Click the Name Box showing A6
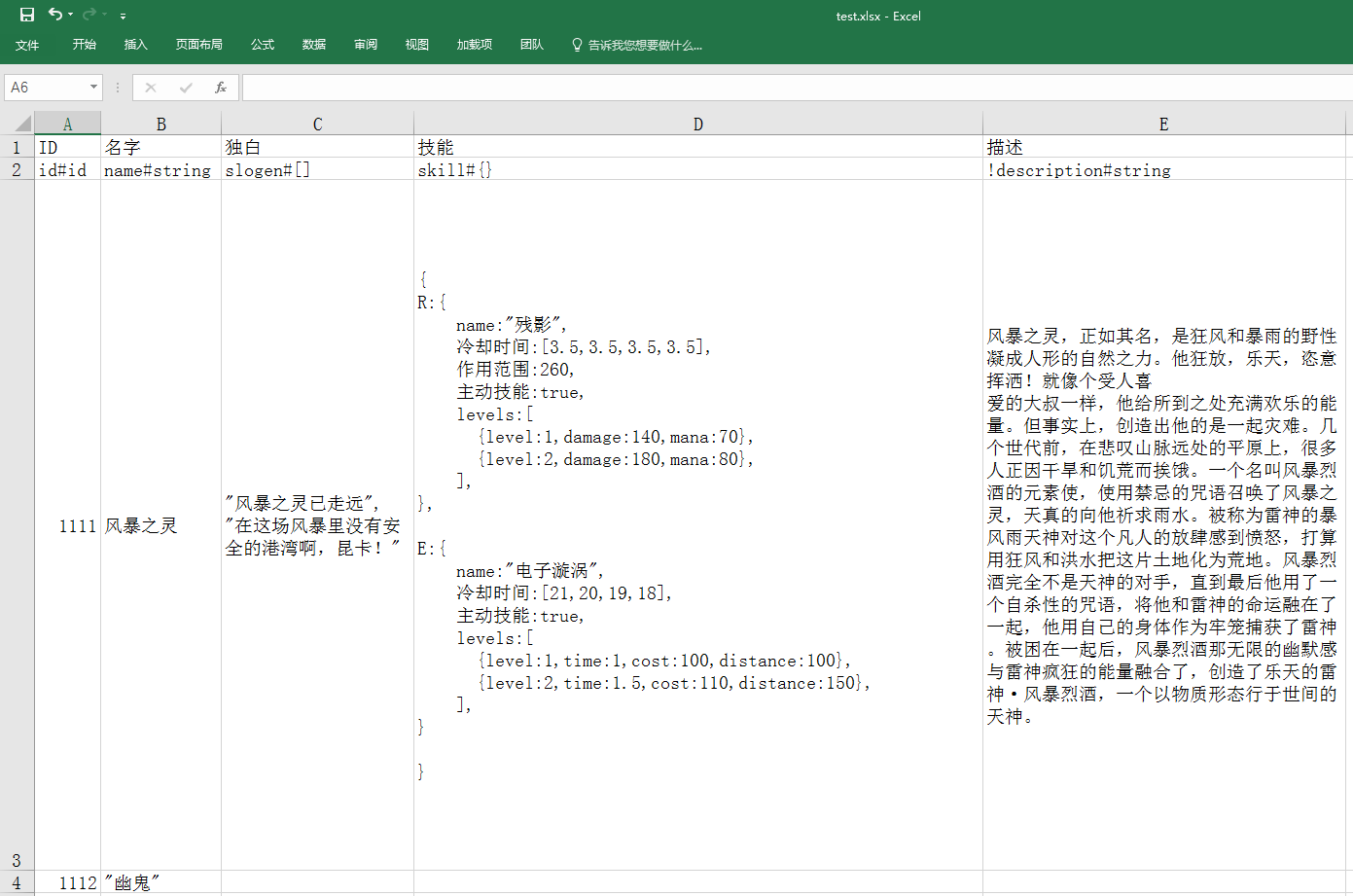Image resolution: width=1353 pixels, height=896 pixels. [46, 88]
